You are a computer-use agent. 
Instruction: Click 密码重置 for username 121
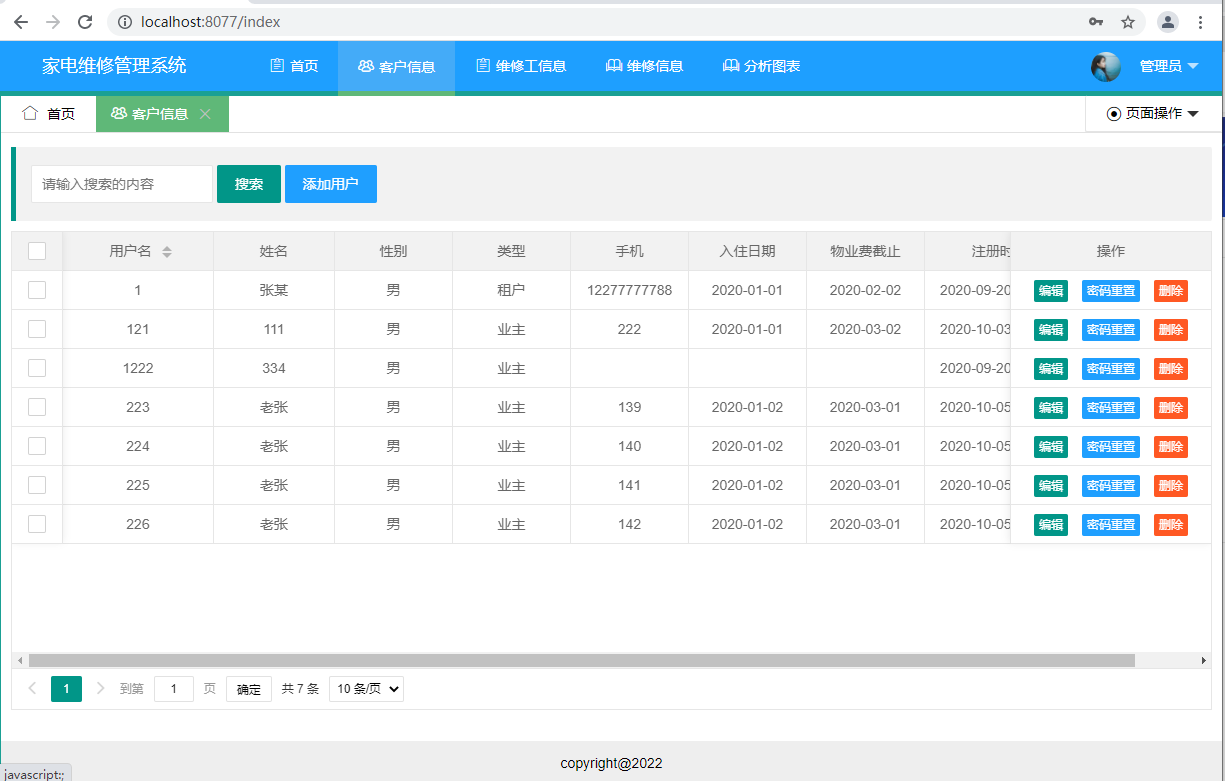tap(1111, 330)
